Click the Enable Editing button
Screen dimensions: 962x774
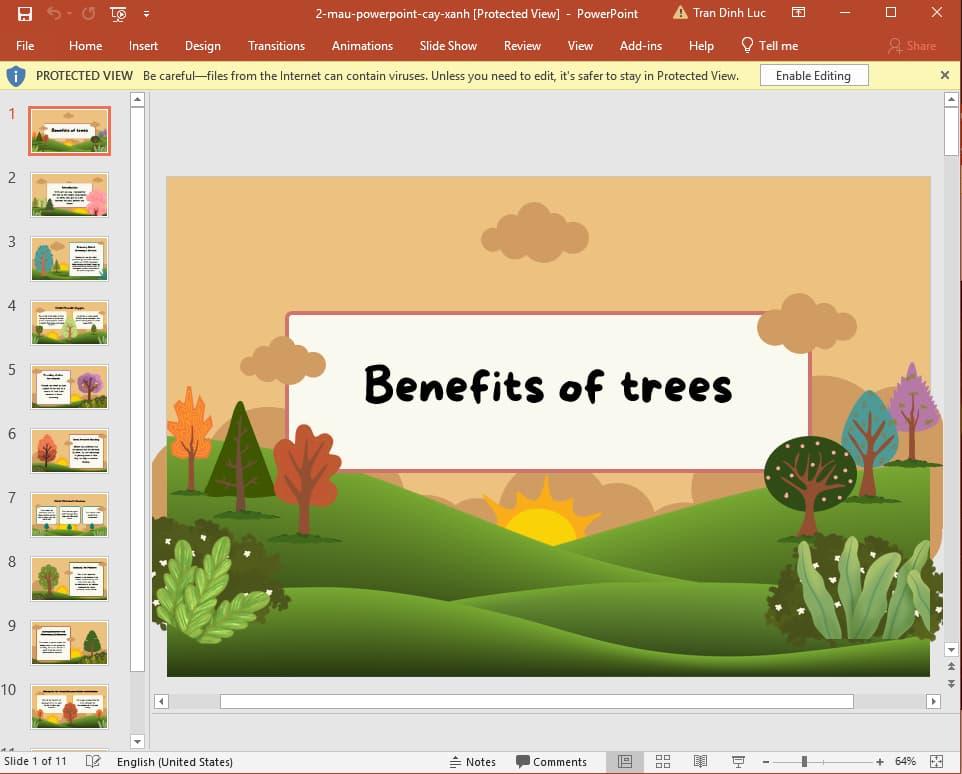tap(813, 75)
